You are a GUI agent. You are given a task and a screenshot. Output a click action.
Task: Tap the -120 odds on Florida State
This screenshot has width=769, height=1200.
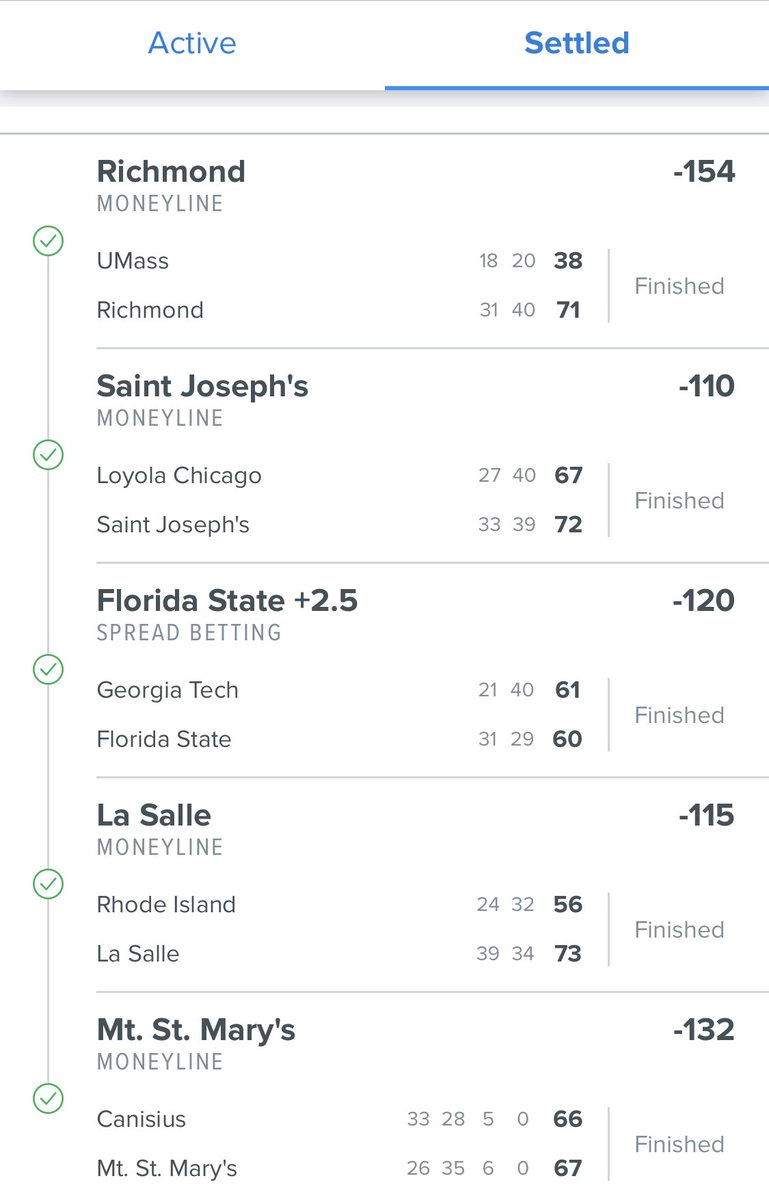[704, 600]
